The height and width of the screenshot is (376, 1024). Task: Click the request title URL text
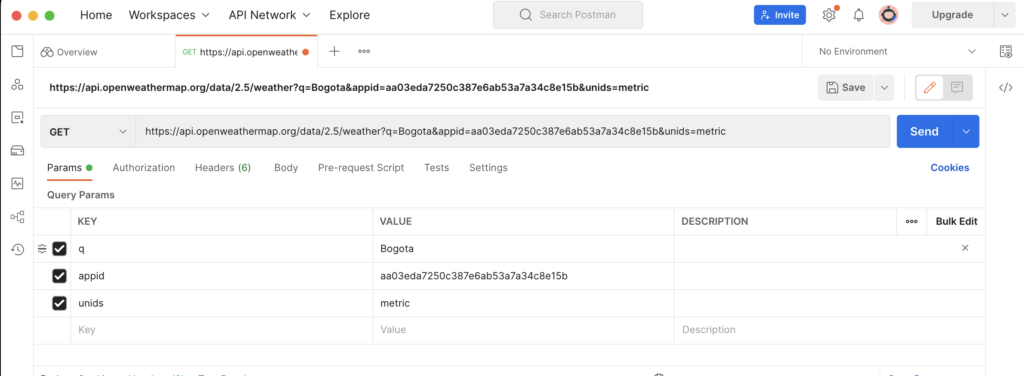point(349,87)
